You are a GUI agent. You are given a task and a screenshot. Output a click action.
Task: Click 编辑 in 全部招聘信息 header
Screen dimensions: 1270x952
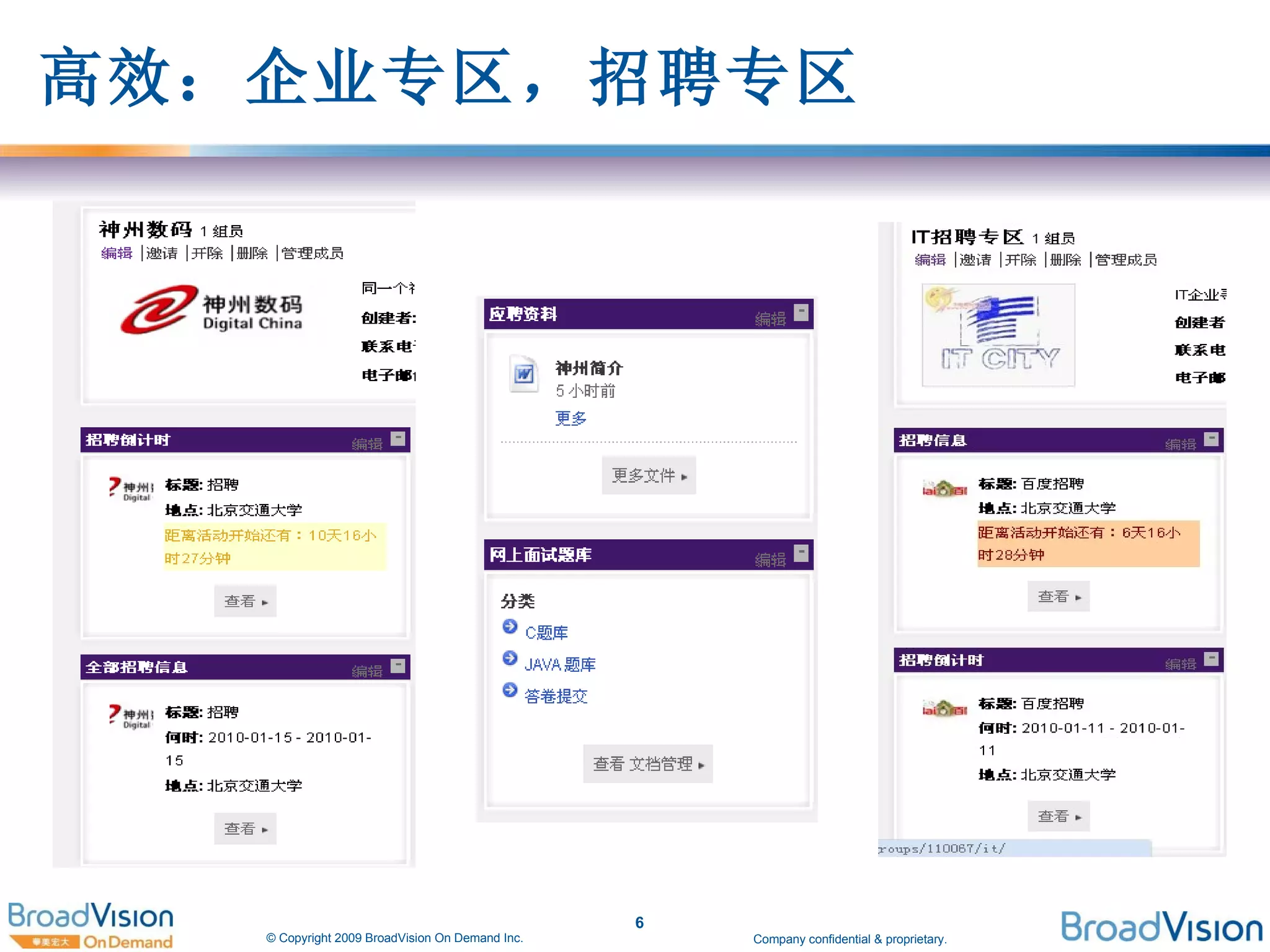click(x=367, y=671)
